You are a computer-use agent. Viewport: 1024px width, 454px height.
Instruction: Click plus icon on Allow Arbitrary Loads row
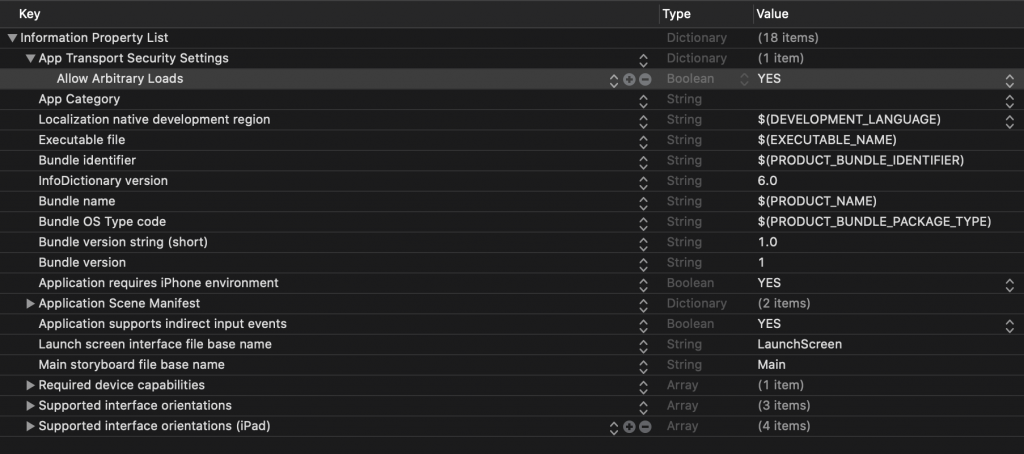(x=629, y=79)
